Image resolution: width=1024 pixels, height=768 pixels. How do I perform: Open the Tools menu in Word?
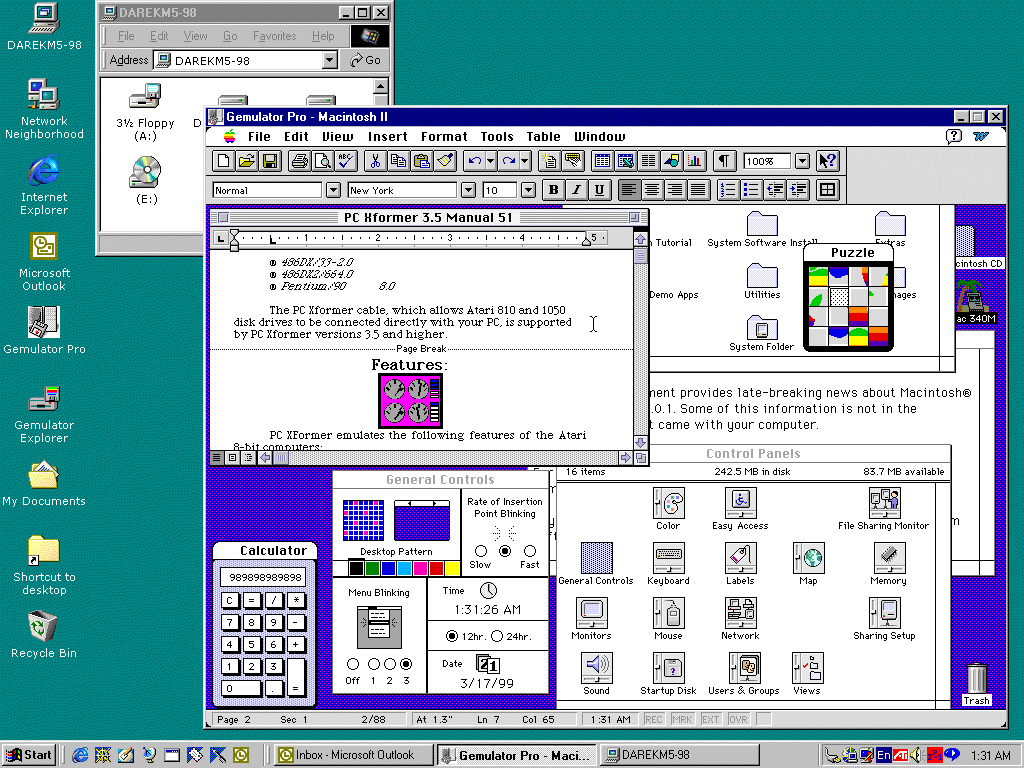click(497, 136)
